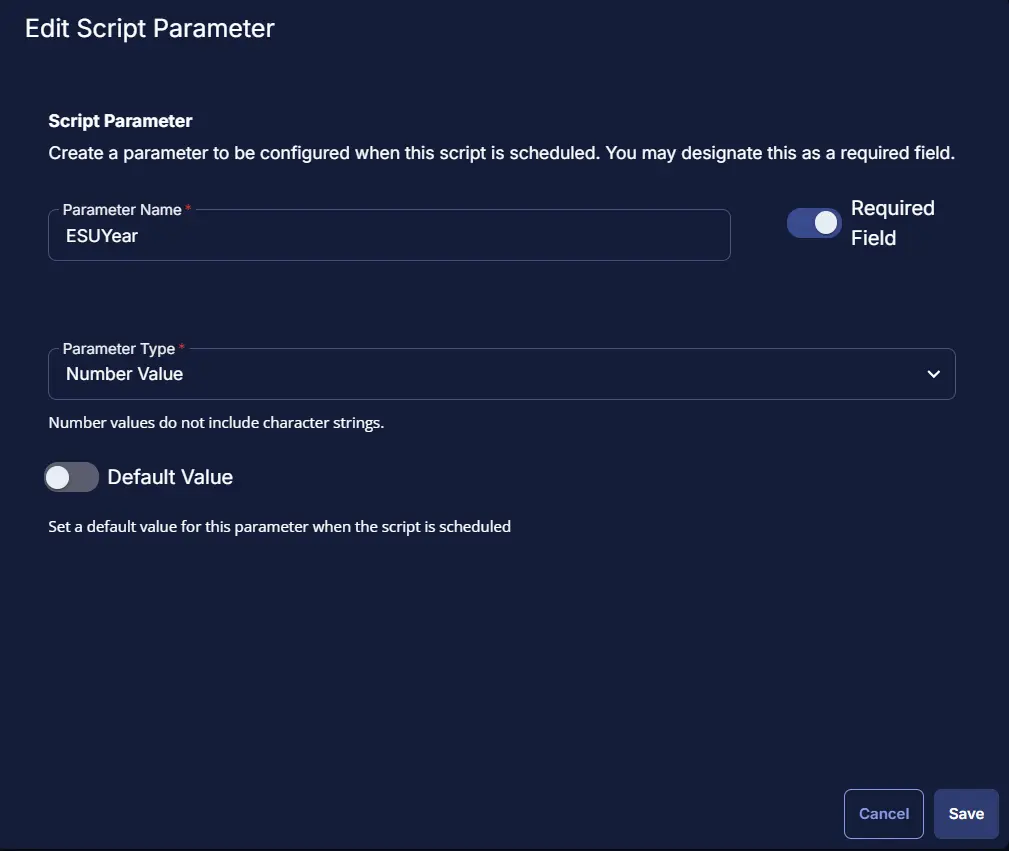Select the Number Value option text

tap(125, 374)
